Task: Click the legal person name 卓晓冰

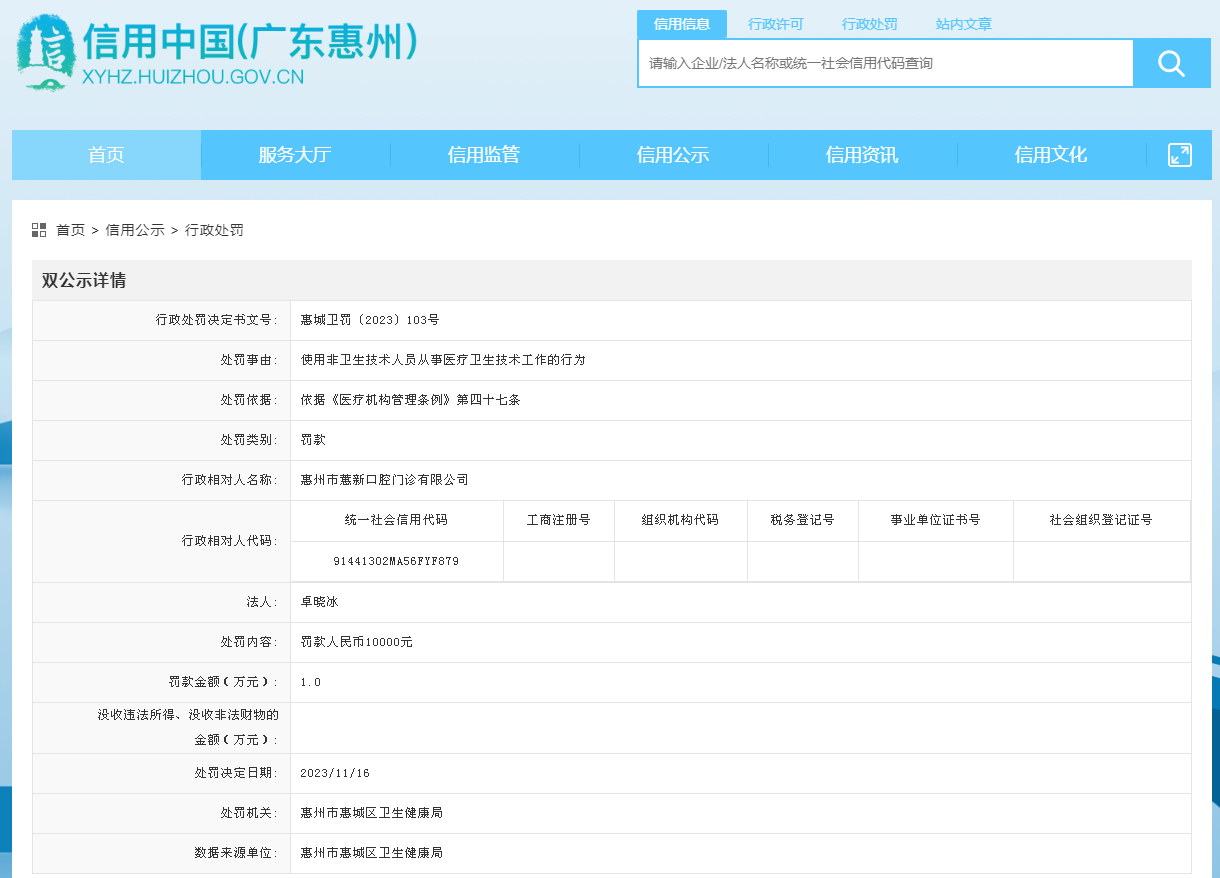Action: 319,602
